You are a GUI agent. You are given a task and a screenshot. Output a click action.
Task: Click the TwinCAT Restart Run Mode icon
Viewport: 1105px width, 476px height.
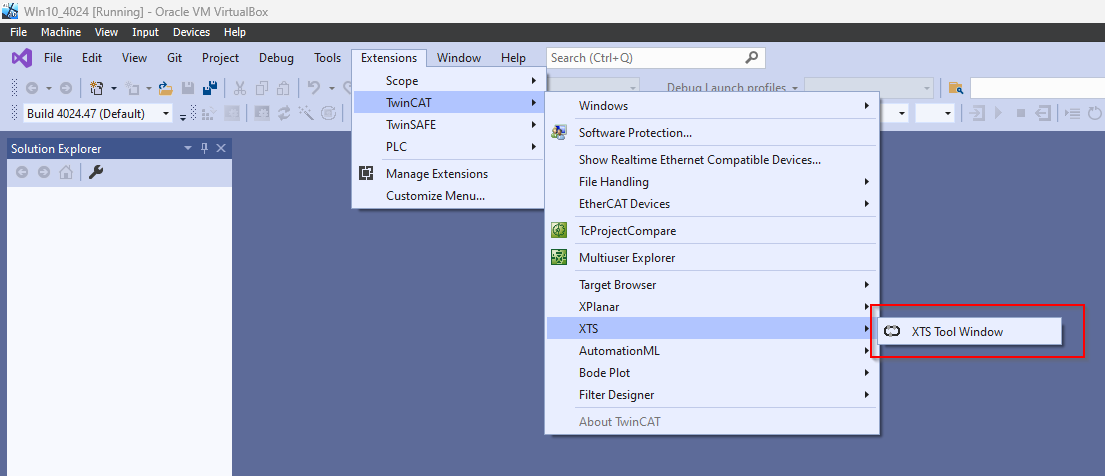tap(231, 113)
